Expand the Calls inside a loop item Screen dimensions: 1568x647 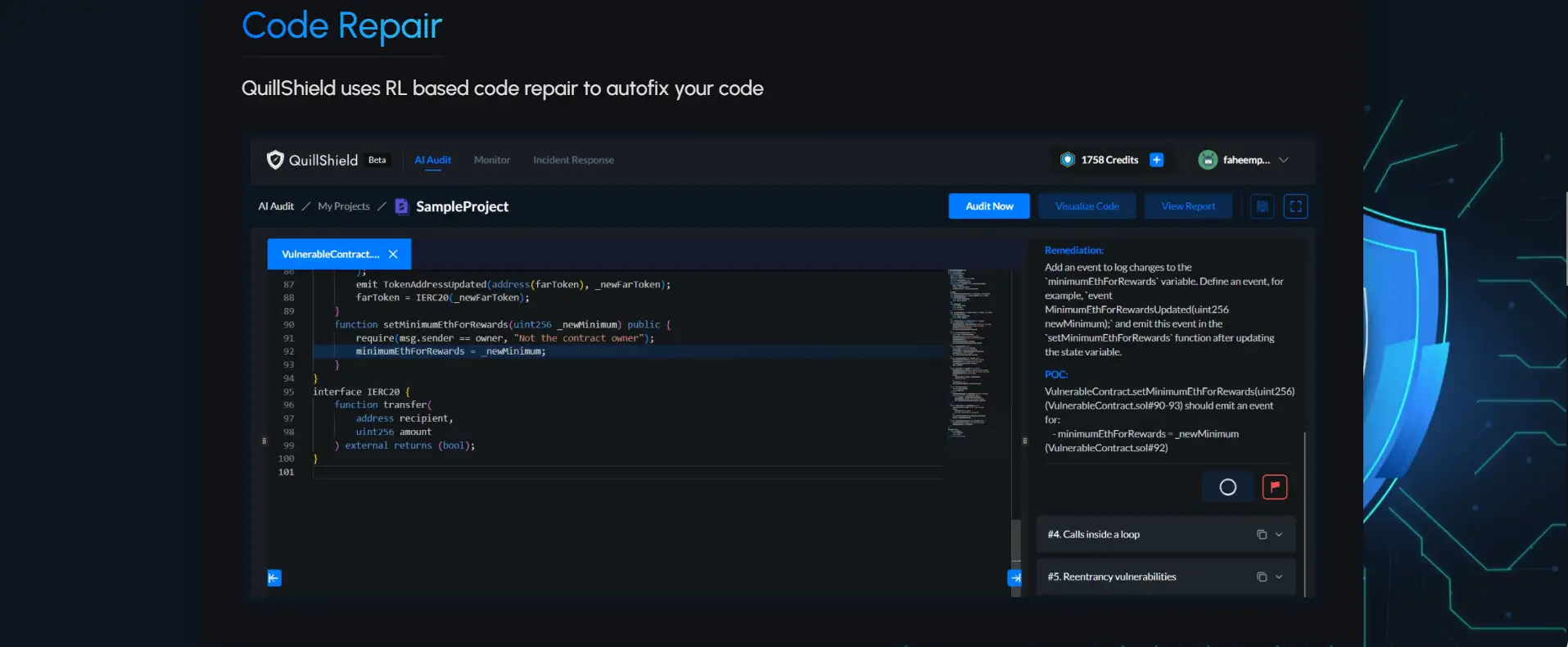[1279, 535]
